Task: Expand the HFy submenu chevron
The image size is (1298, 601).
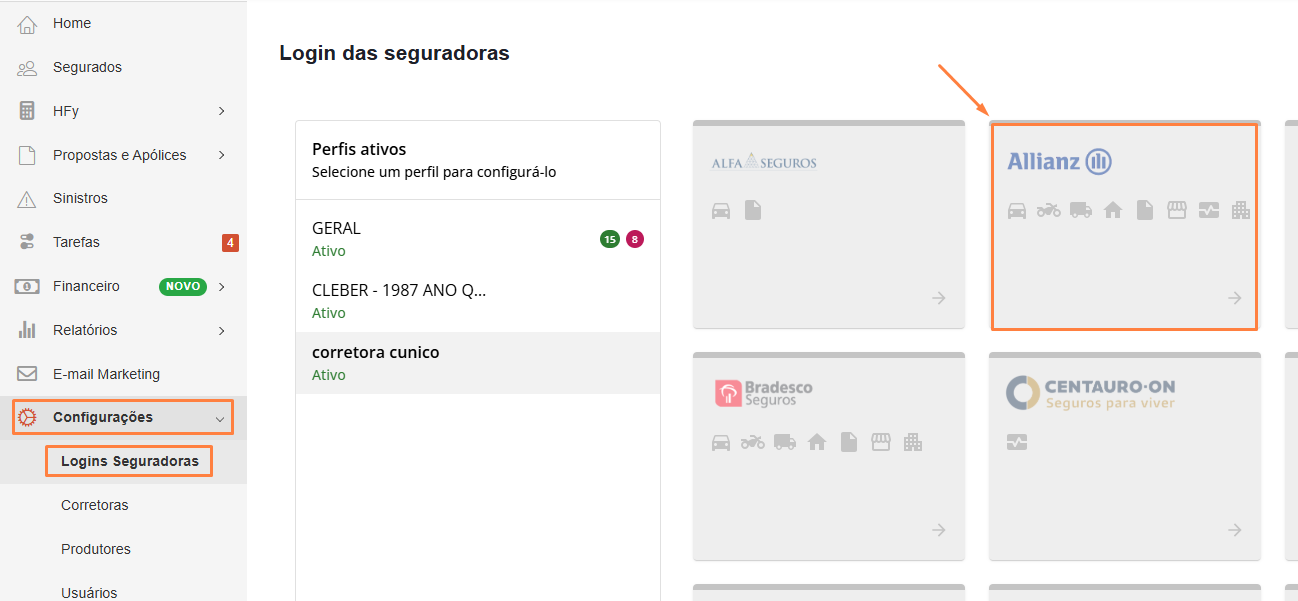Action: click(x=221, y=111)
